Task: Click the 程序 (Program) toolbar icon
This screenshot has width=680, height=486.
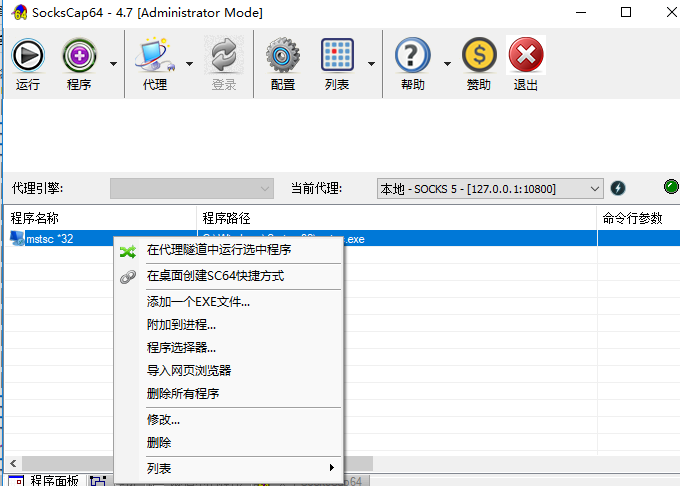Action: point(79,56)
